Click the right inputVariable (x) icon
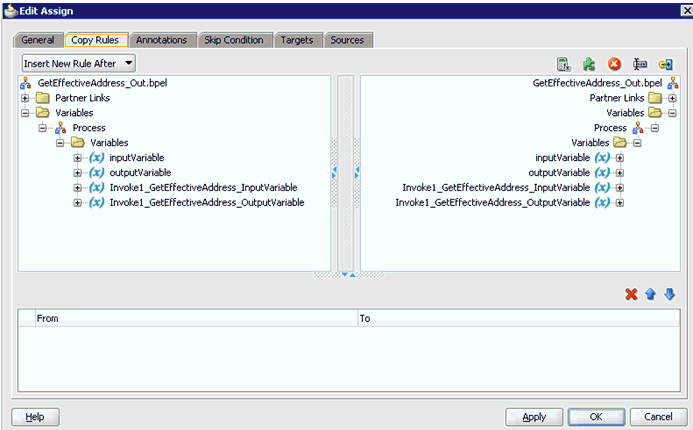Screen dimensions: 693x430 click(x=602, y=157)
